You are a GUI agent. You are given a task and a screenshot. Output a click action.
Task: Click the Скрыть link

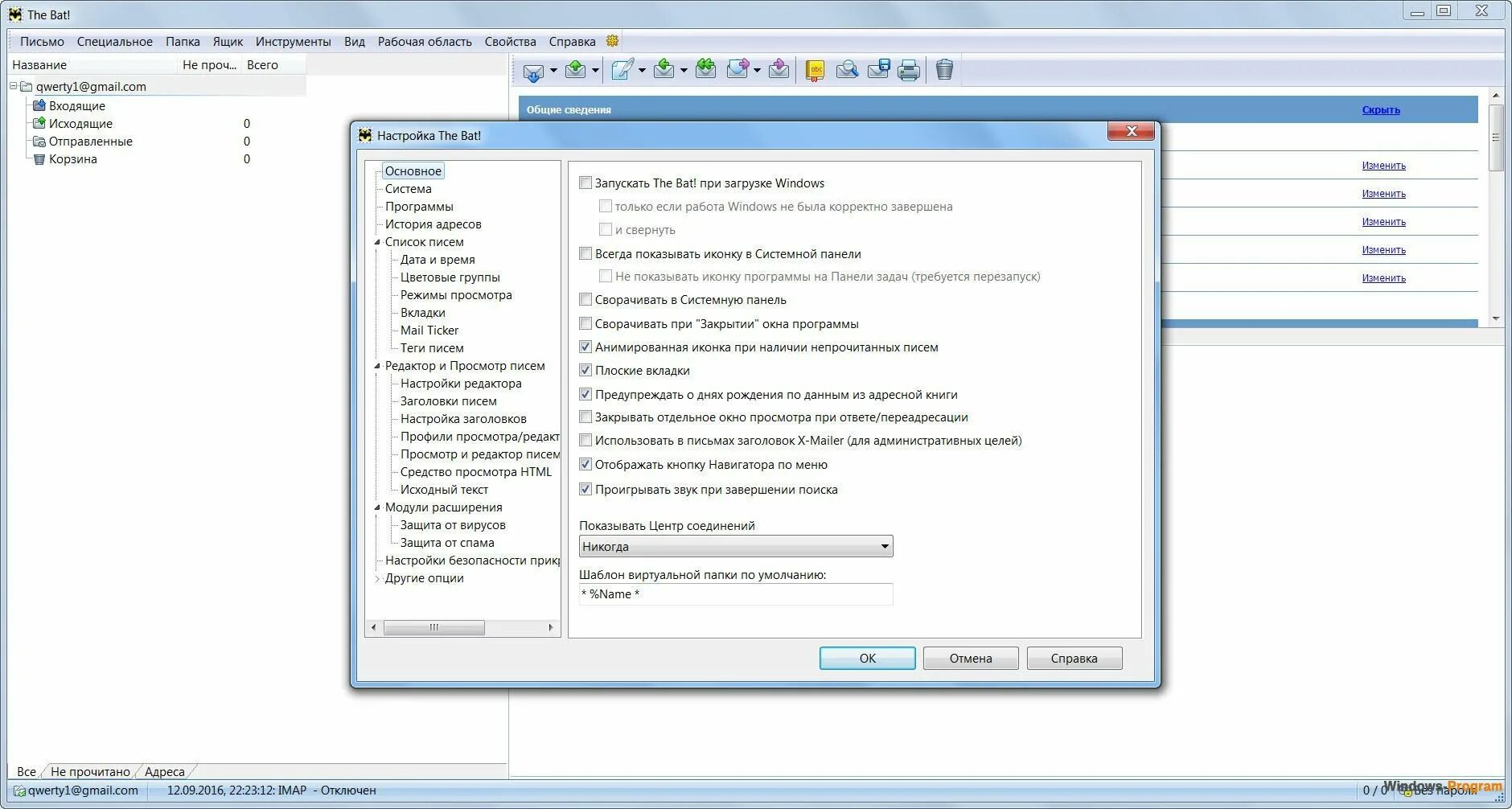point(1381,110)
